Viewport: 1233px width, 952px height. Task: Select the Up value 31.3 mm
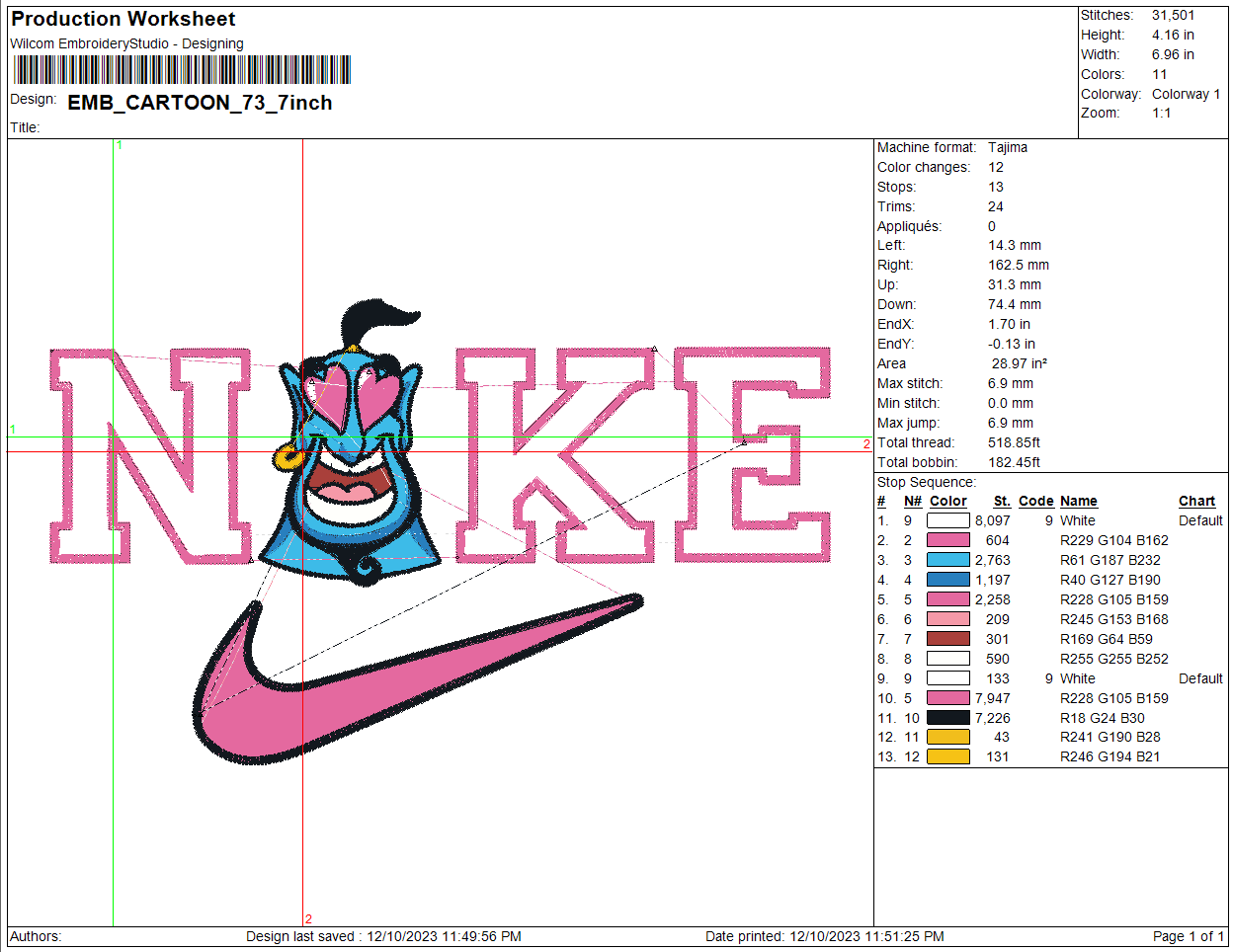[x=1015, y=284]
